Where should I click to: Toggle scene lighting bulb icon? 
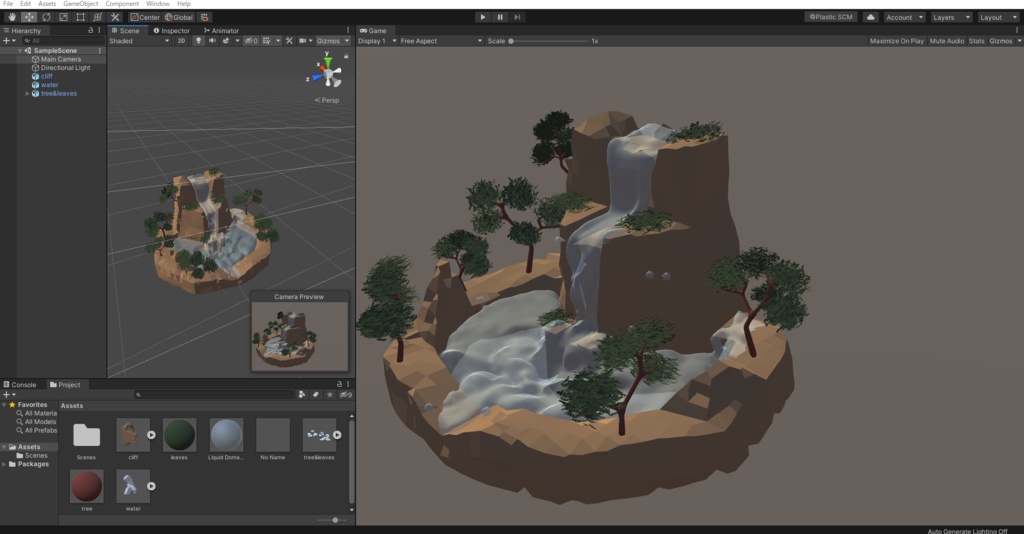(x=199, y=40)
